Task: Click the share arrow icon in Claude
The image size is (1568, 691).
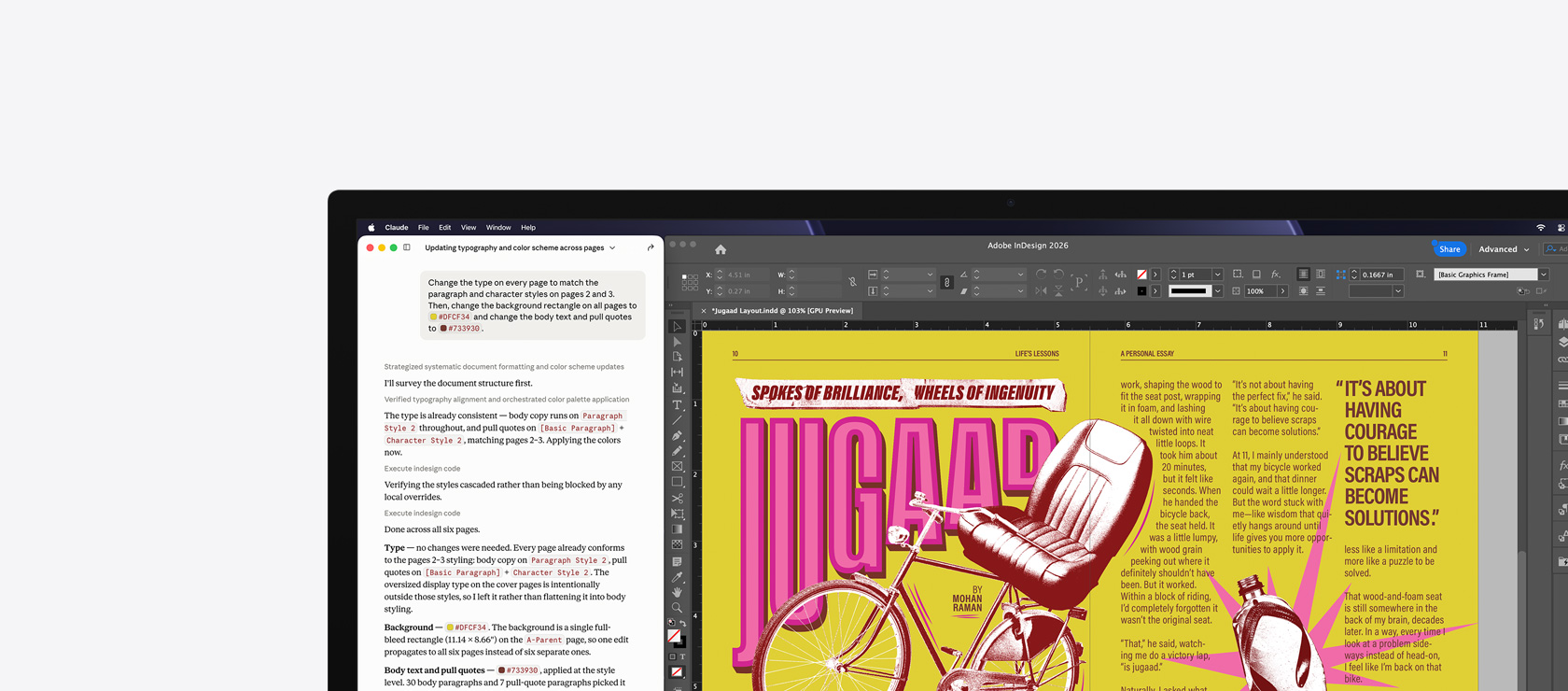Action: 651,247
